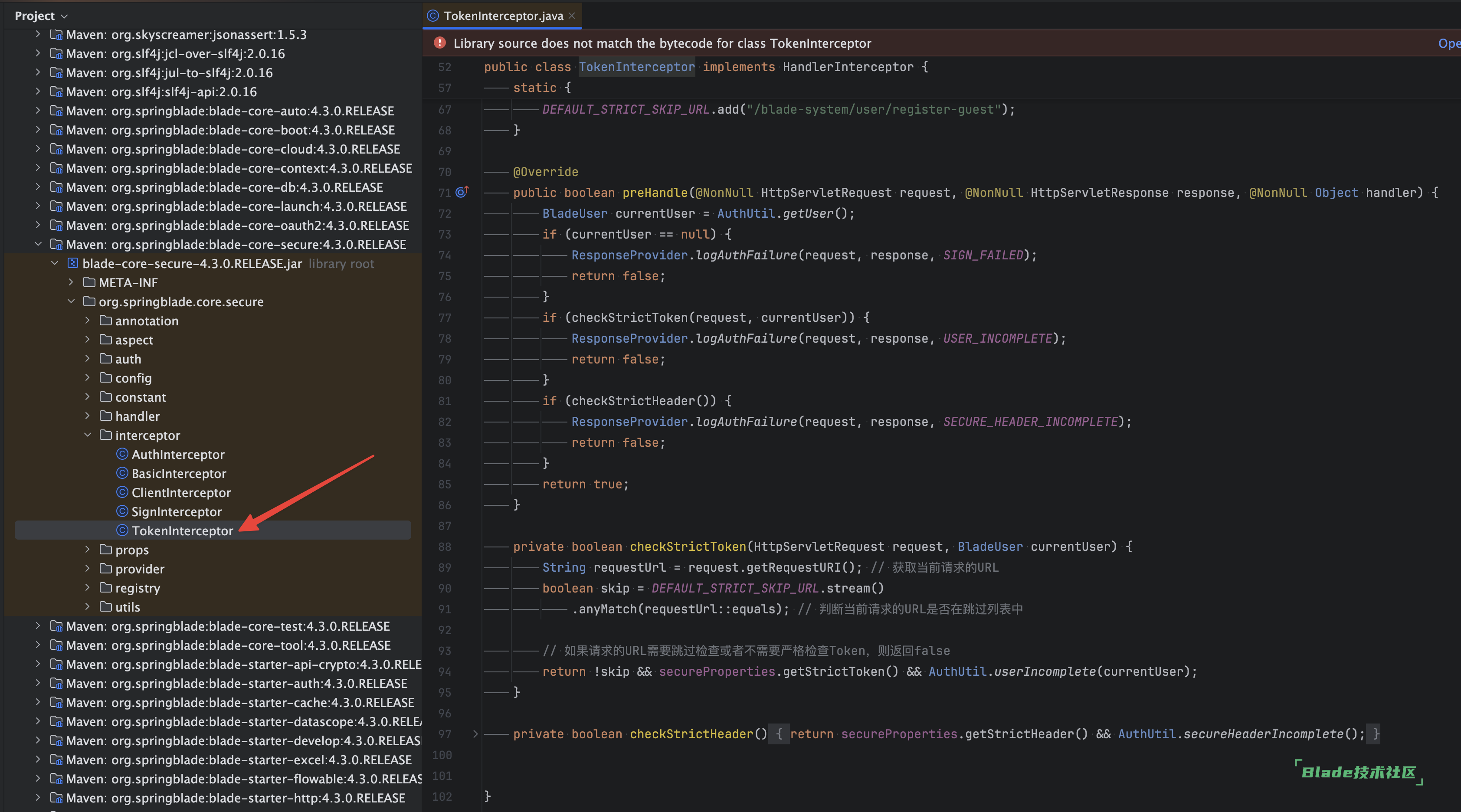Expand the utils package
The image size is (1461, 812).
(87, 607)
